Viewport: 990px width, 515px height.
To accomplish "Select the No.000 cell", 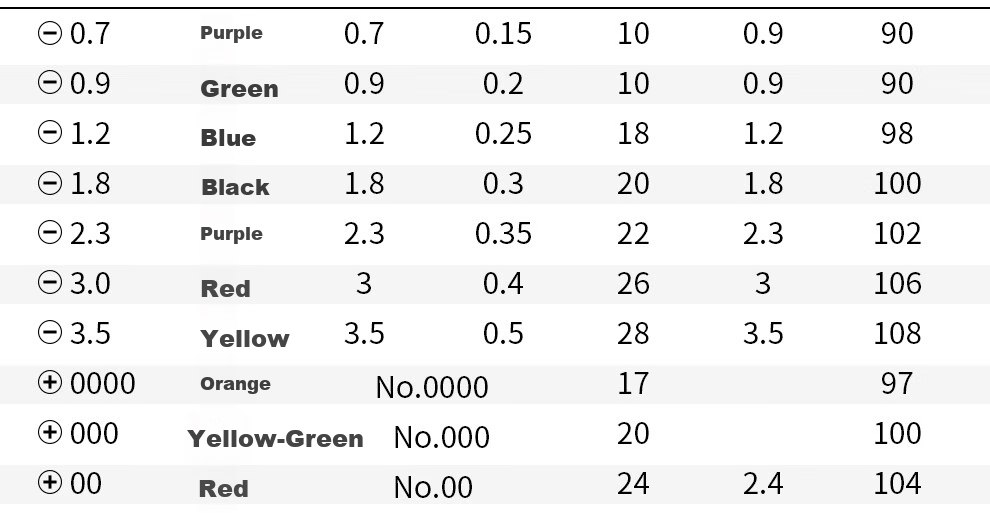I will (441, 437).
